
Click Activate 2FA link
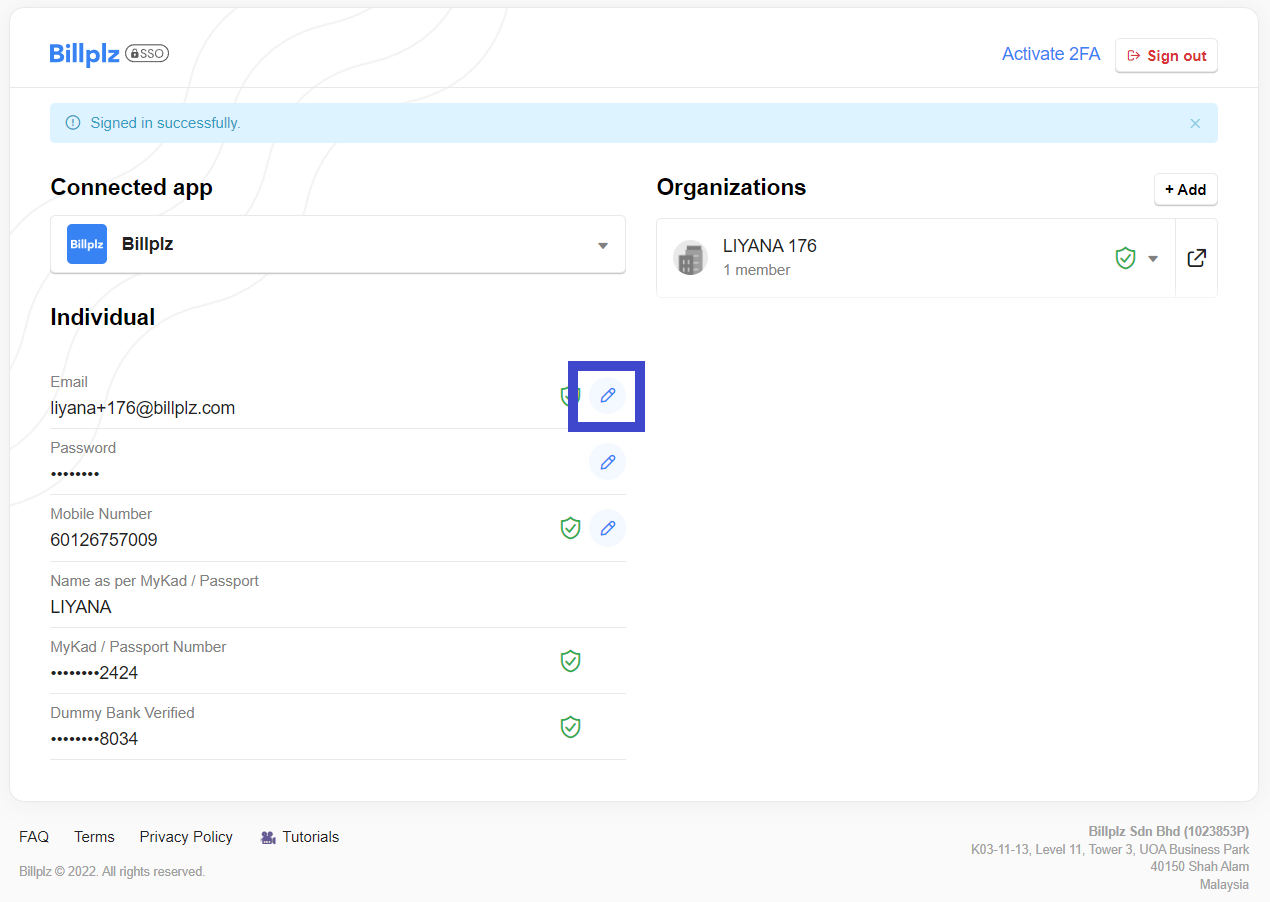[1051, 54]
